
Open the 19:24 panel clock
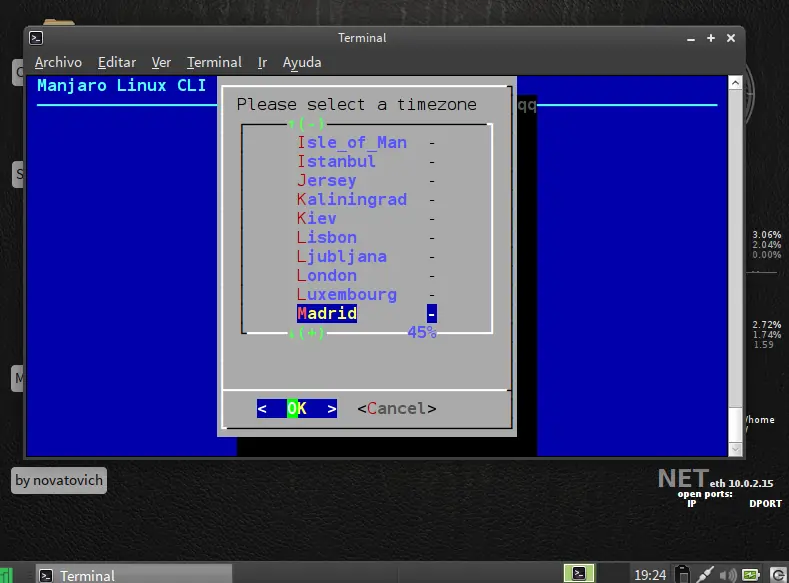650,575
